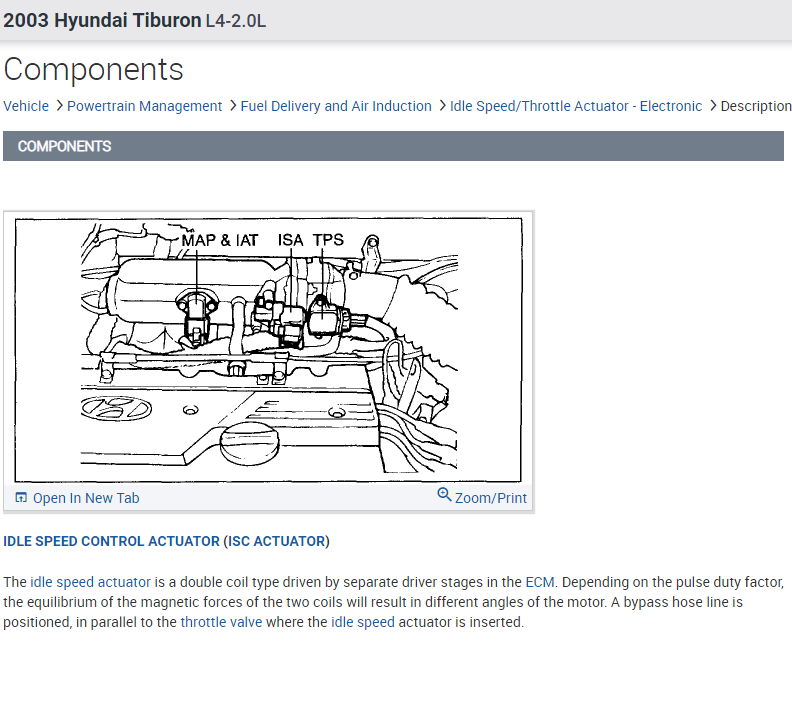This screenshot has width=792, height=721.
Task: Open Zoom/Print for the diagram
Action: pyautogui.click(x=490, y=498)
